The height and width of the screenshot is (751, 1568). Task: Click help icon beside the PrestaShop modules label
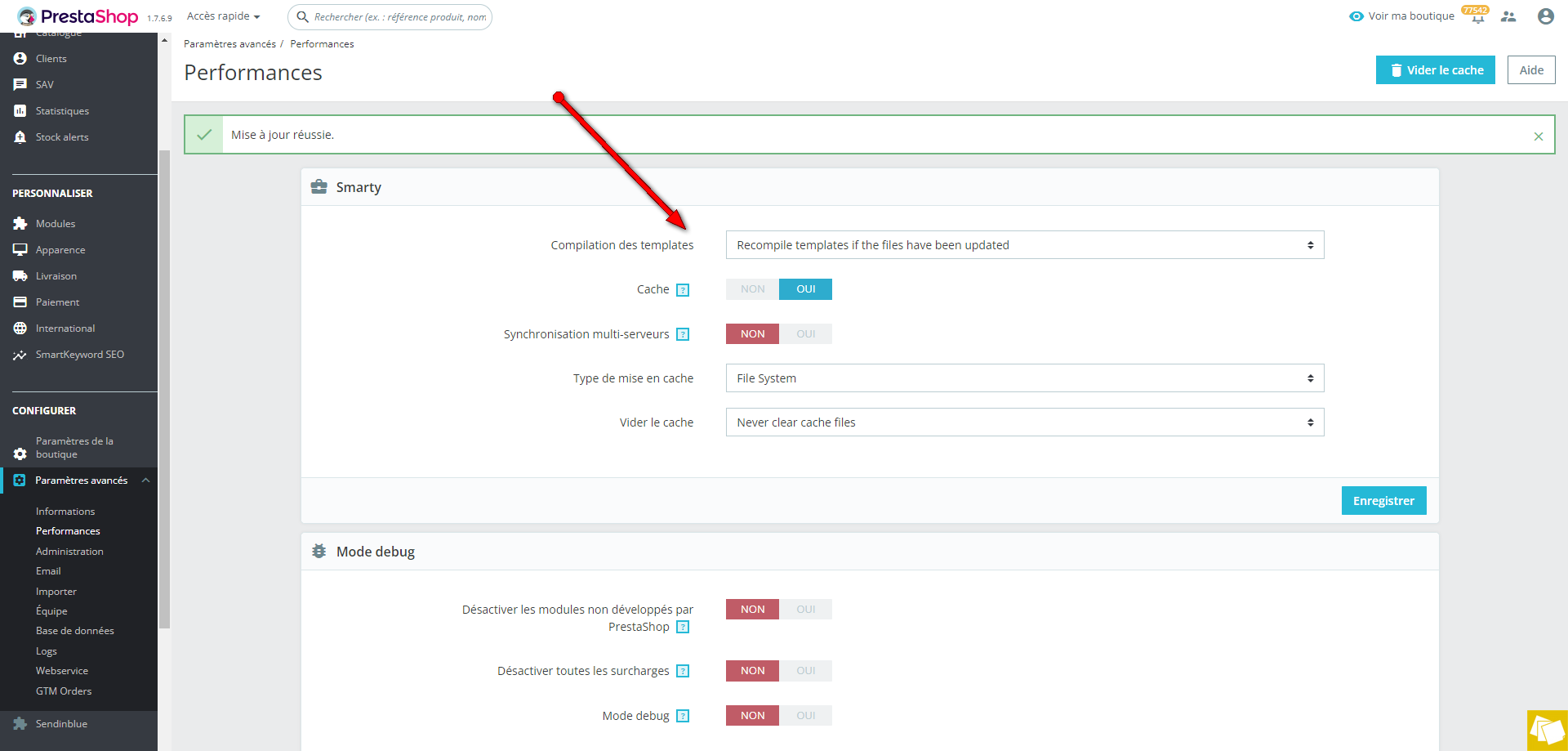click(x=684, y=627)
